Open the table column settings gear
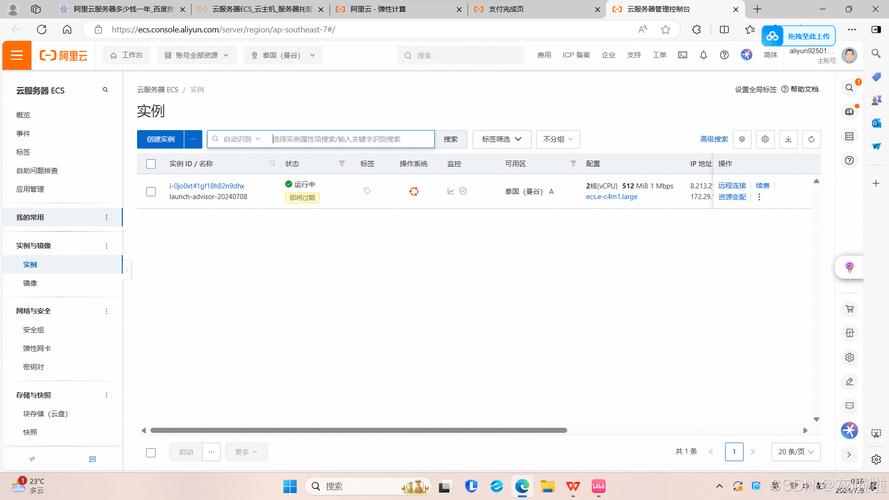Viewport: 889px width, 500px height. point(765,139)
